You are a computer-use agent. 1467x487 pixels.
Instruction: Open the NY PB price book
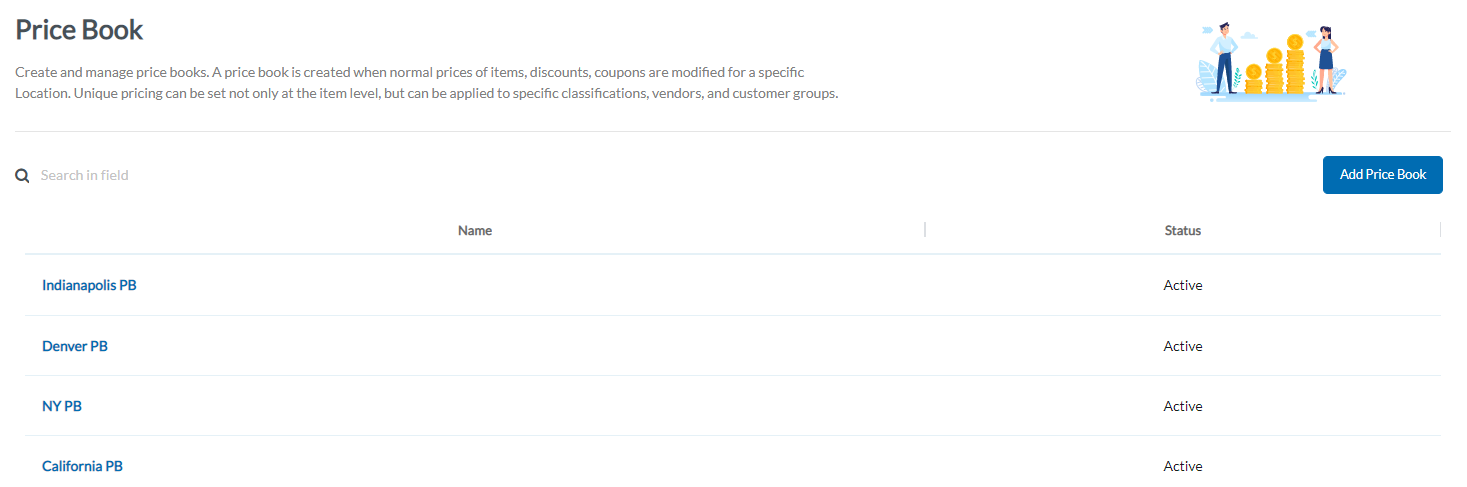click(62, 406)
